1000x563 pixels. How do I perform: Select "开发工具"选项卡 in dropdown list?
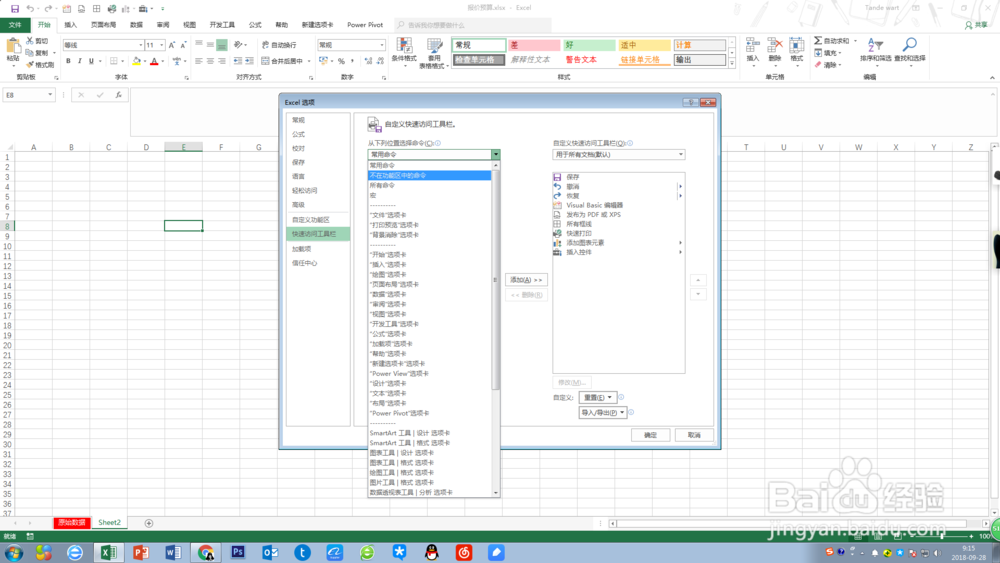(x=429, y=324)
